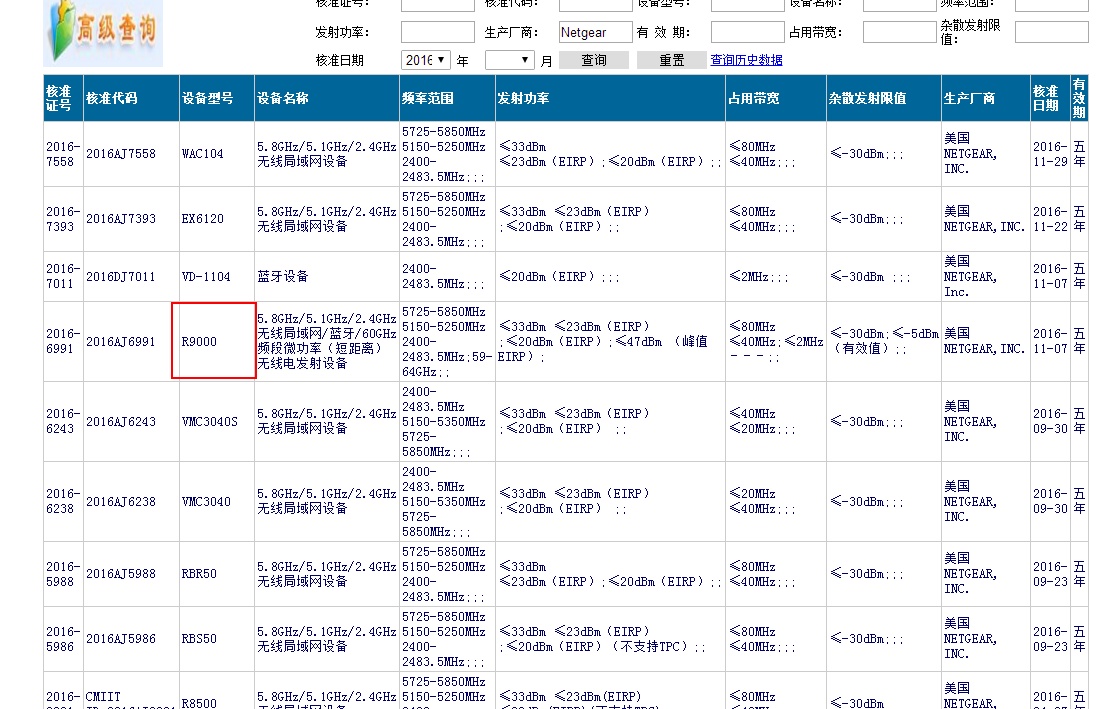Select device model R9000
The width and height of the screenshot is (1112, 709).
tap(199, 342)
